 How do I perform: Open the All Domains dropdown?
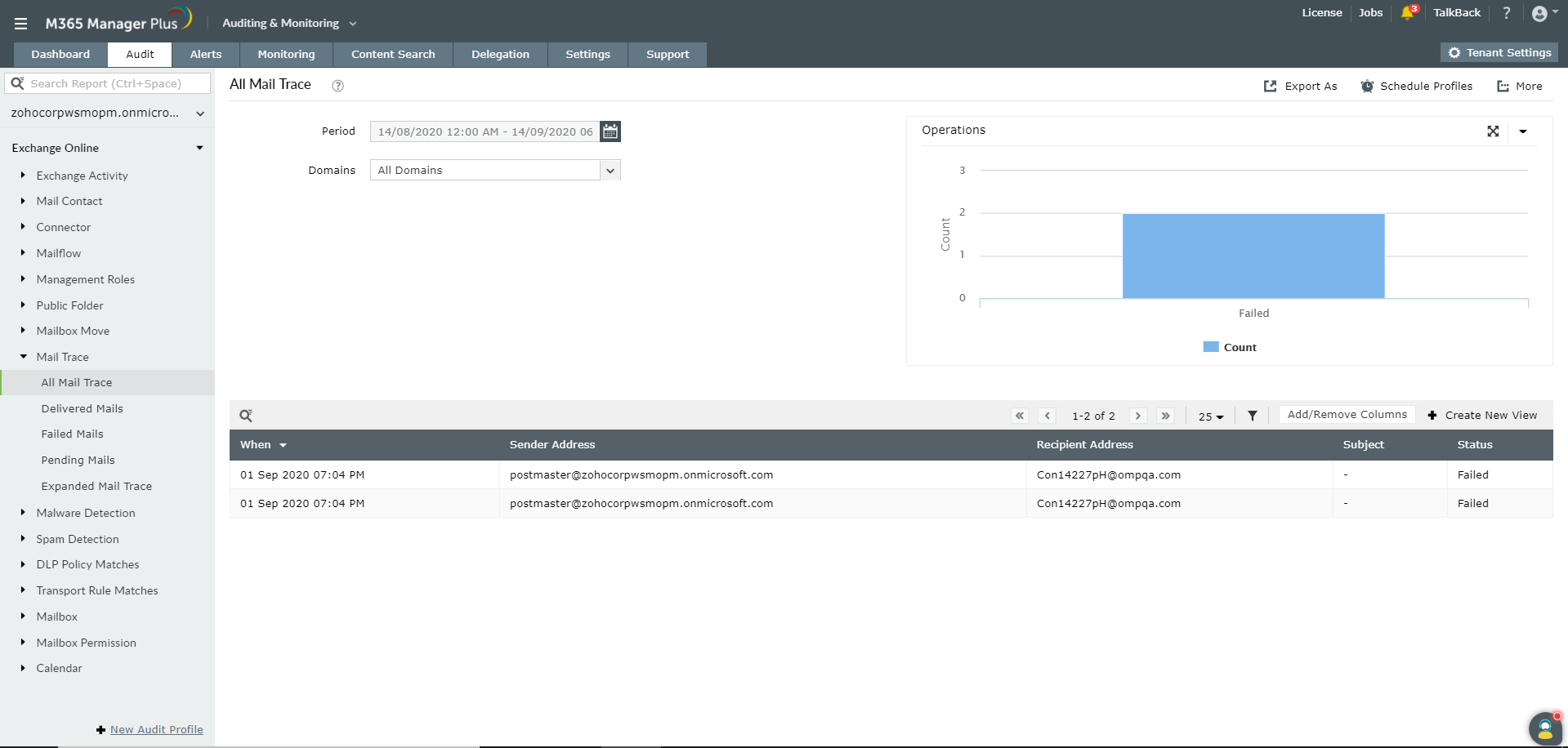[495, 170]
